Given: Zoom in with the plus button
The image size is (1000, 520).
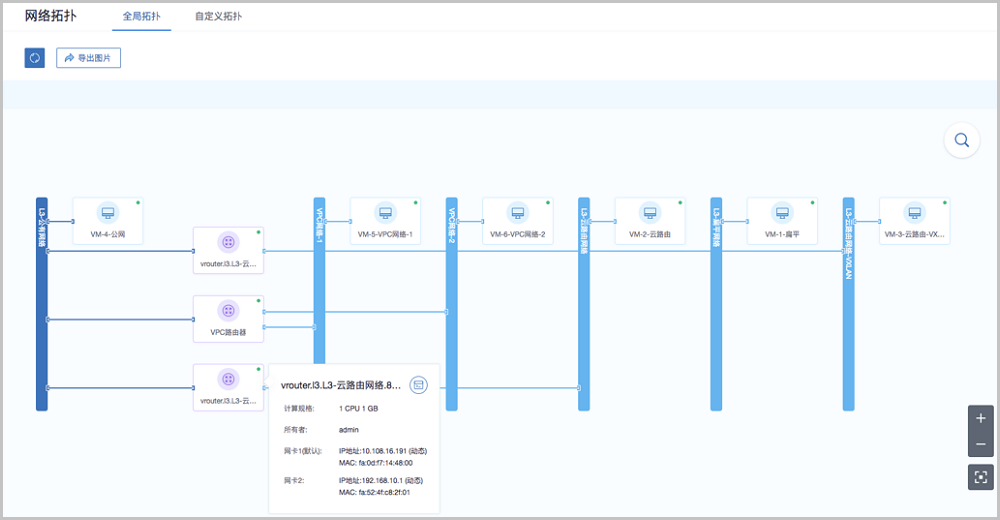Looking at the screenshot, I should 980,418.
